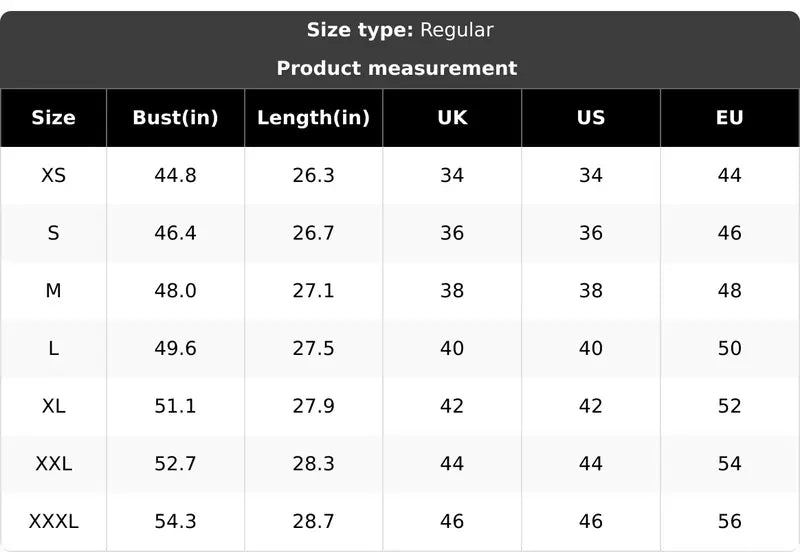The height and width of the screenshot is (552, 800).
Task: Select length value 28.3 for XXL
Action: 313,464
